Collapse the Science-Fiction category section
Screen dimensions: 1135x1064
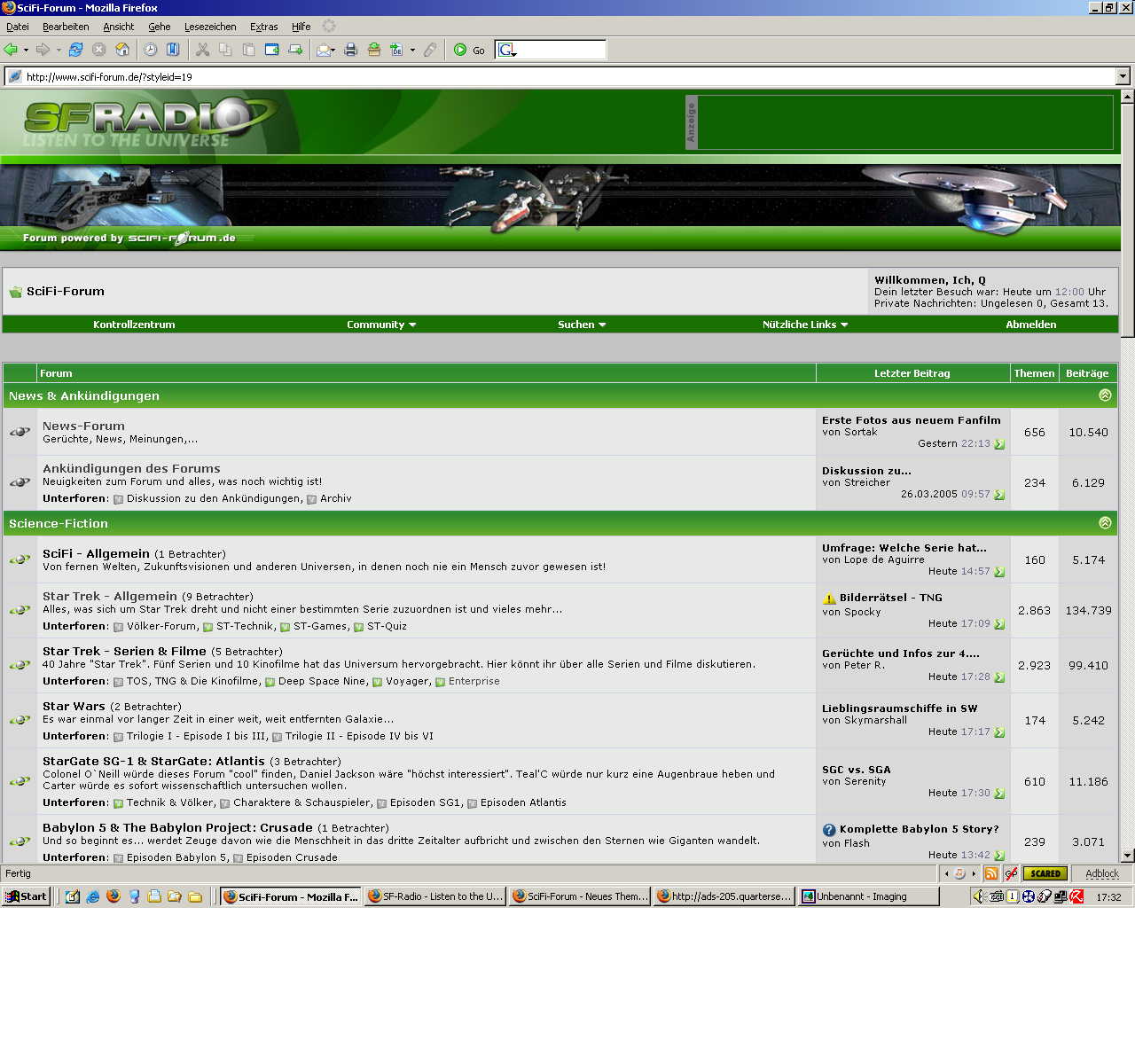(1105, 523)
